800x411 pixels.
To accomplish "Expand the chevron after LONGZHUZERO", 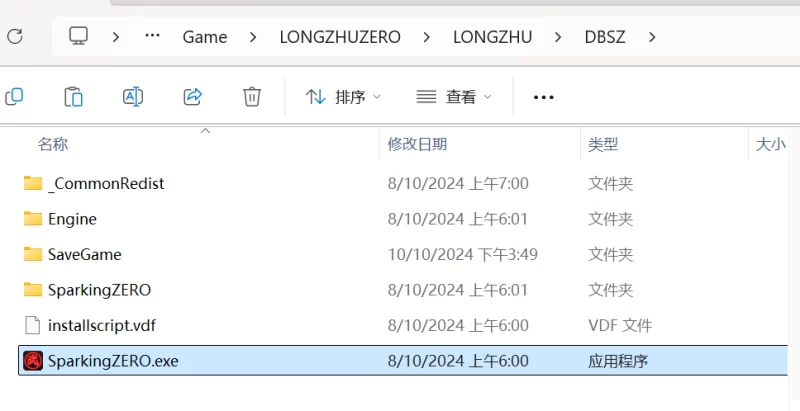I will tap(427, 37).
